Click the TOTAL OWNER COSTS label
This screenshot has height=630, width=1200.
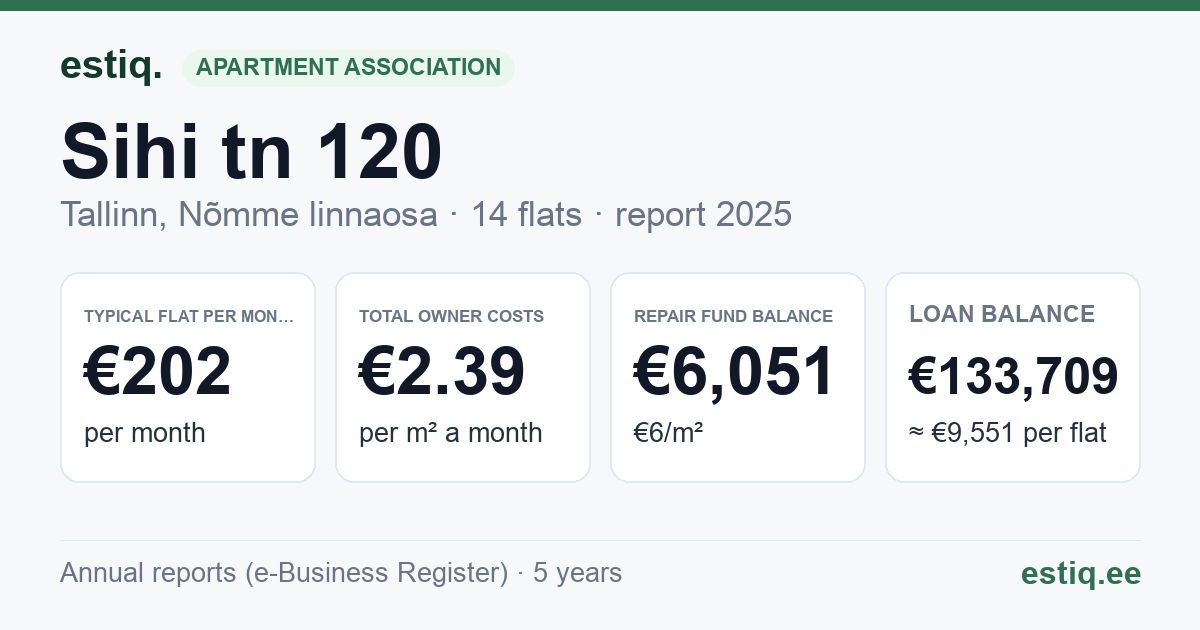point(452,316)
